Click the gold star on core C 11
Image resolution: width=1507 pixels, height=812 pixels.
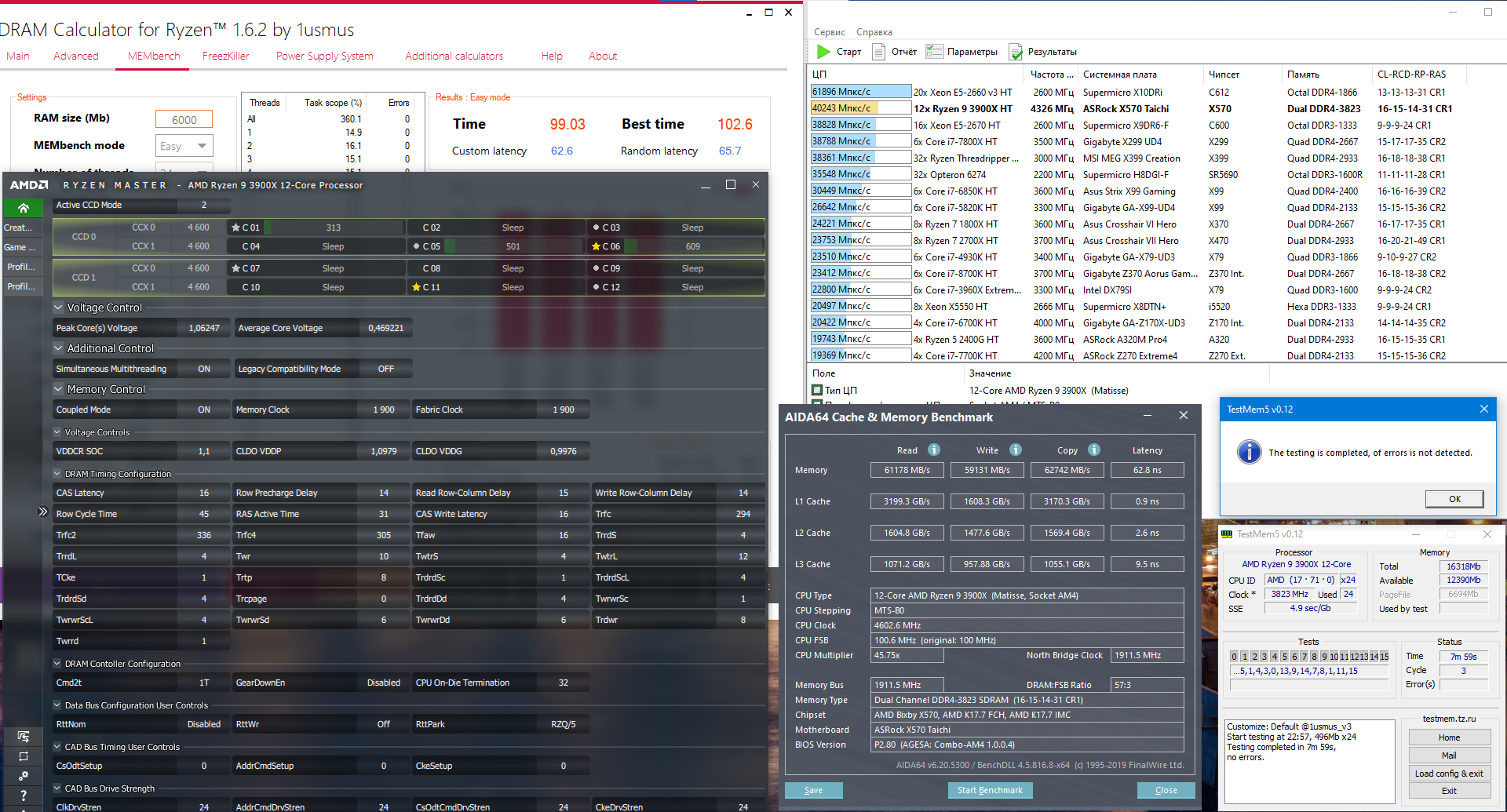point(416,287)
